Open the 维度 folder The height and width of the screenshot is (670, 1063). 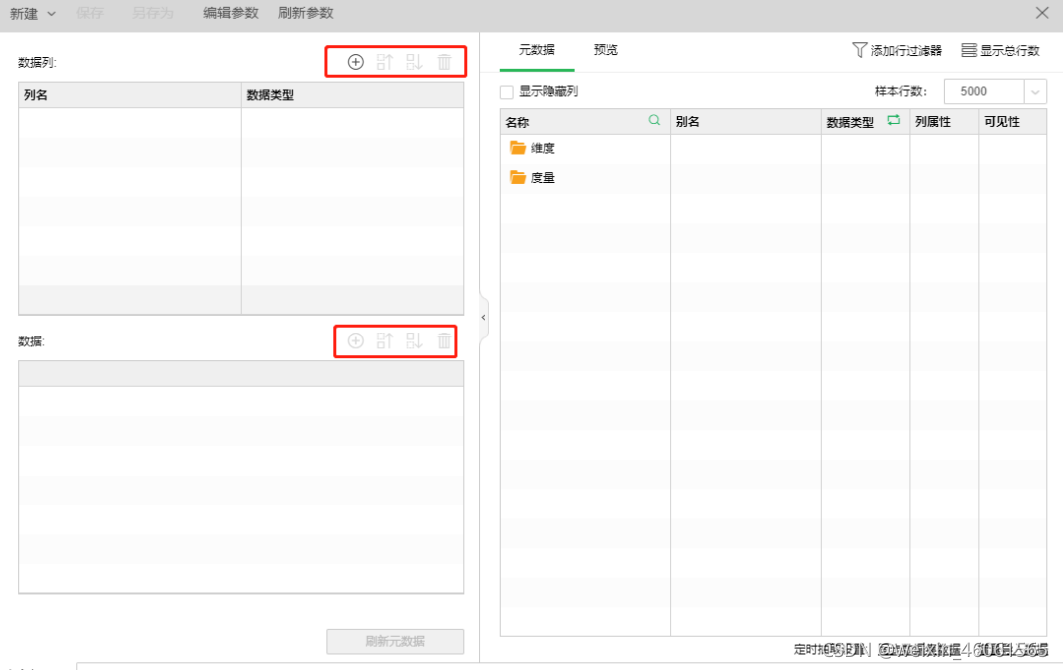(518, 148)
